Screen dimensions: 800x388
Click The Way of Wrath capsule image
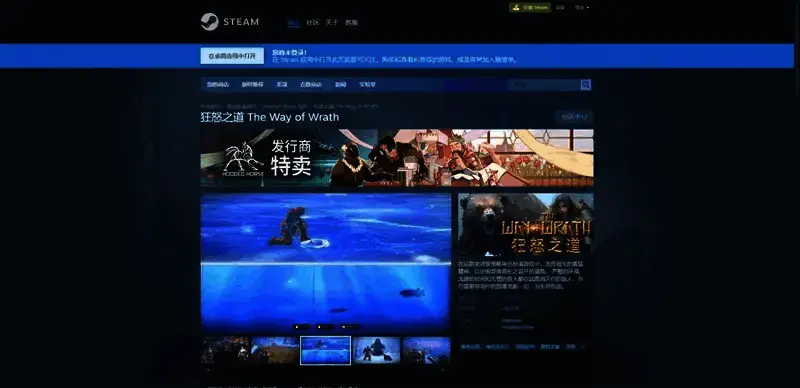526,225
